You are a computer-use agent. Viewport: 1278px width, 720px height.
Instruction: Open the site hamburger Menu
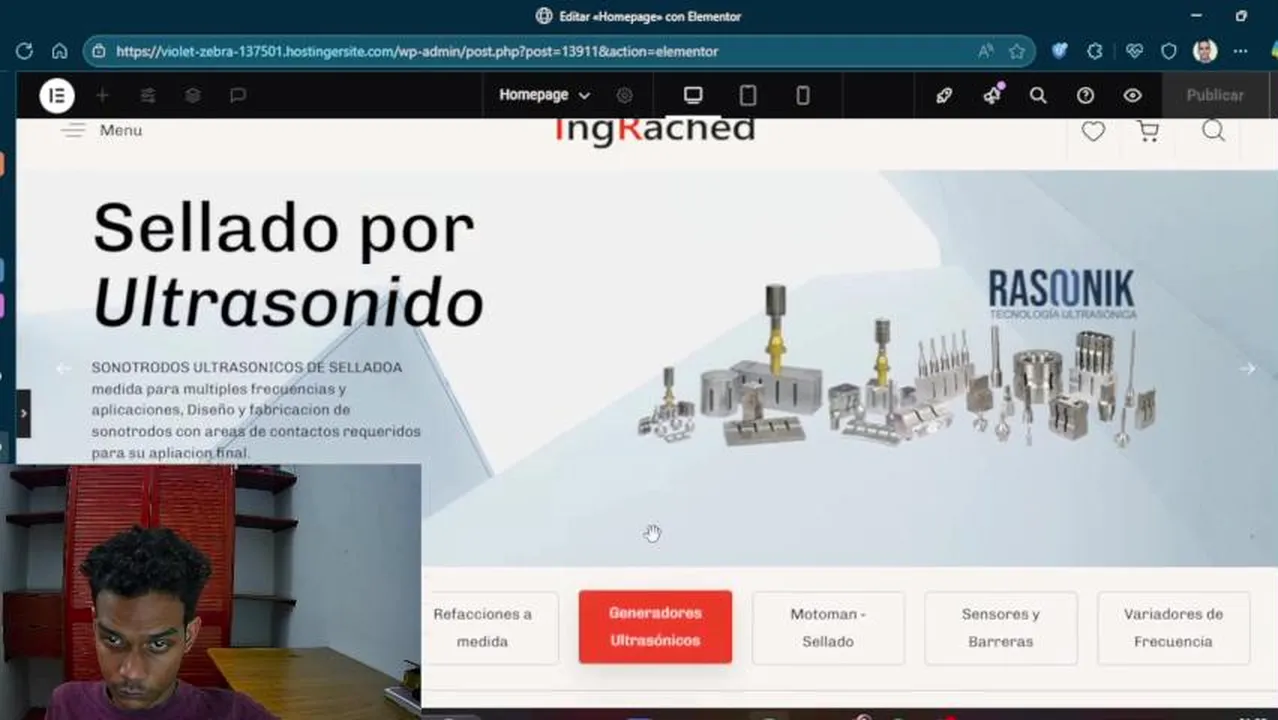[x=101, y=130]
